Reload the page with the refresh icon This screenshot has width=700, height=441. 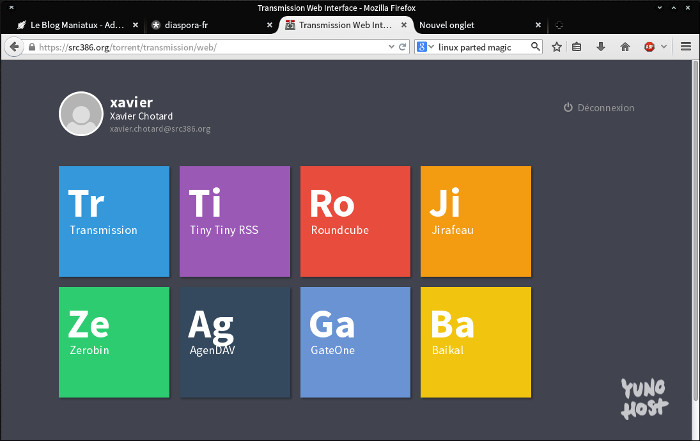coord(402,46)
